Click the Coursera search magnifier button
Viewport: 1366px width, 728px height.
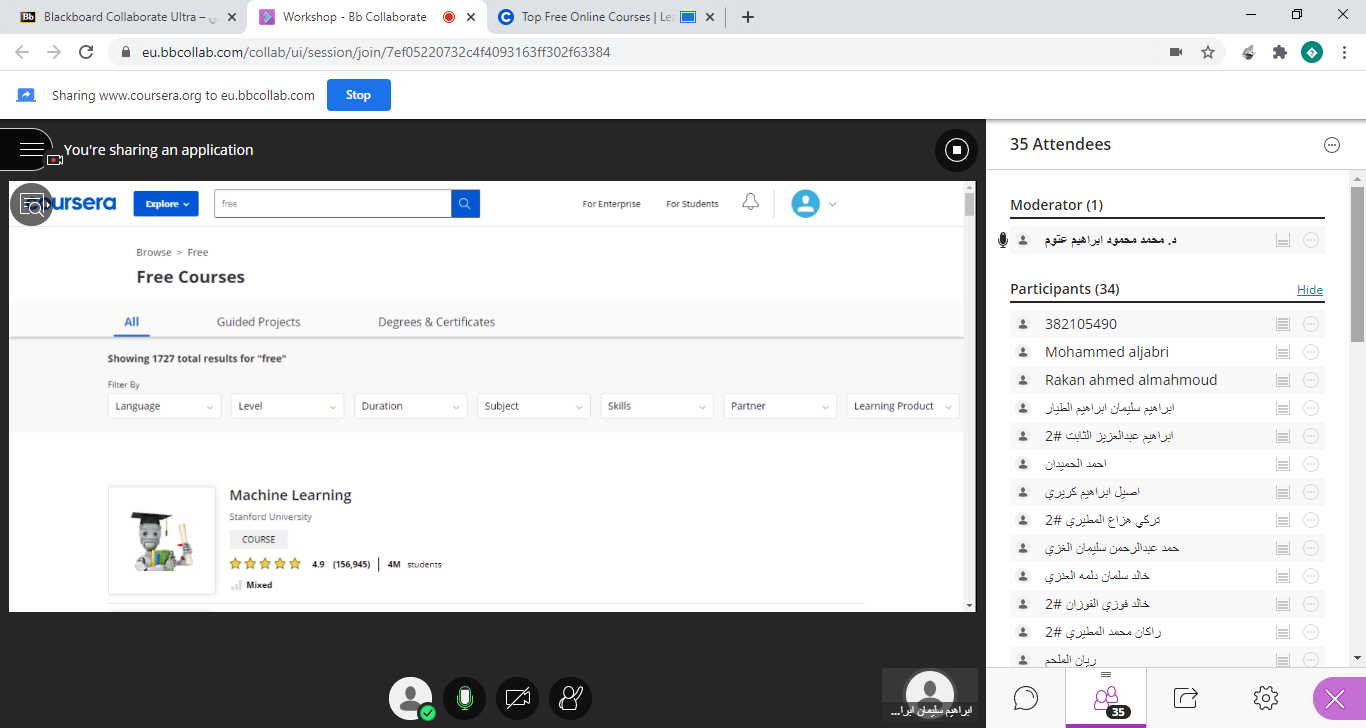465,204
